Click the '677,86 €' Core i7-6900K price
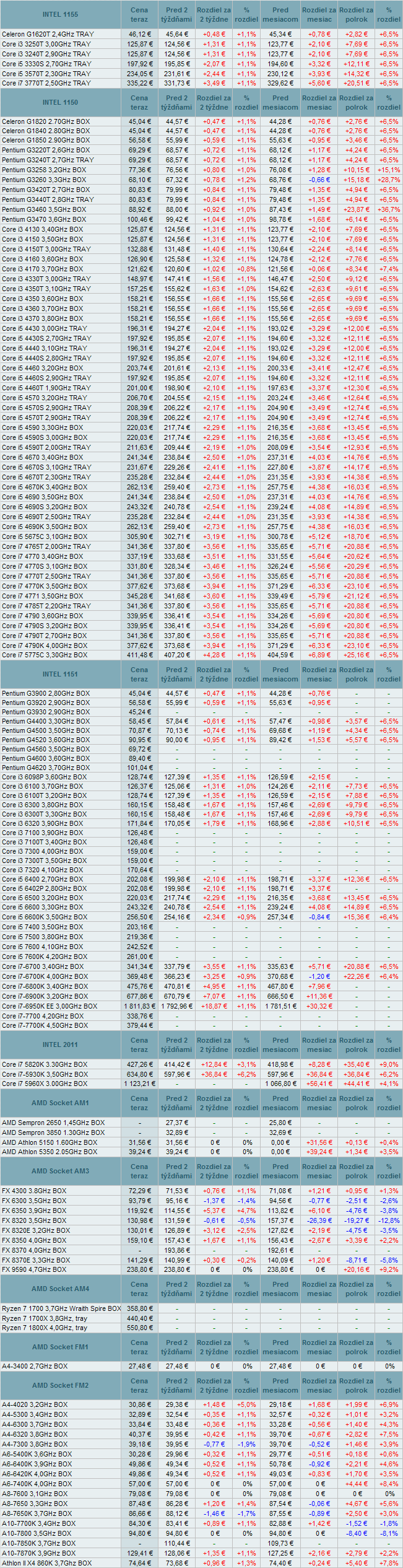Screen dimensions: 403x1568 click(x=140, y=996)
